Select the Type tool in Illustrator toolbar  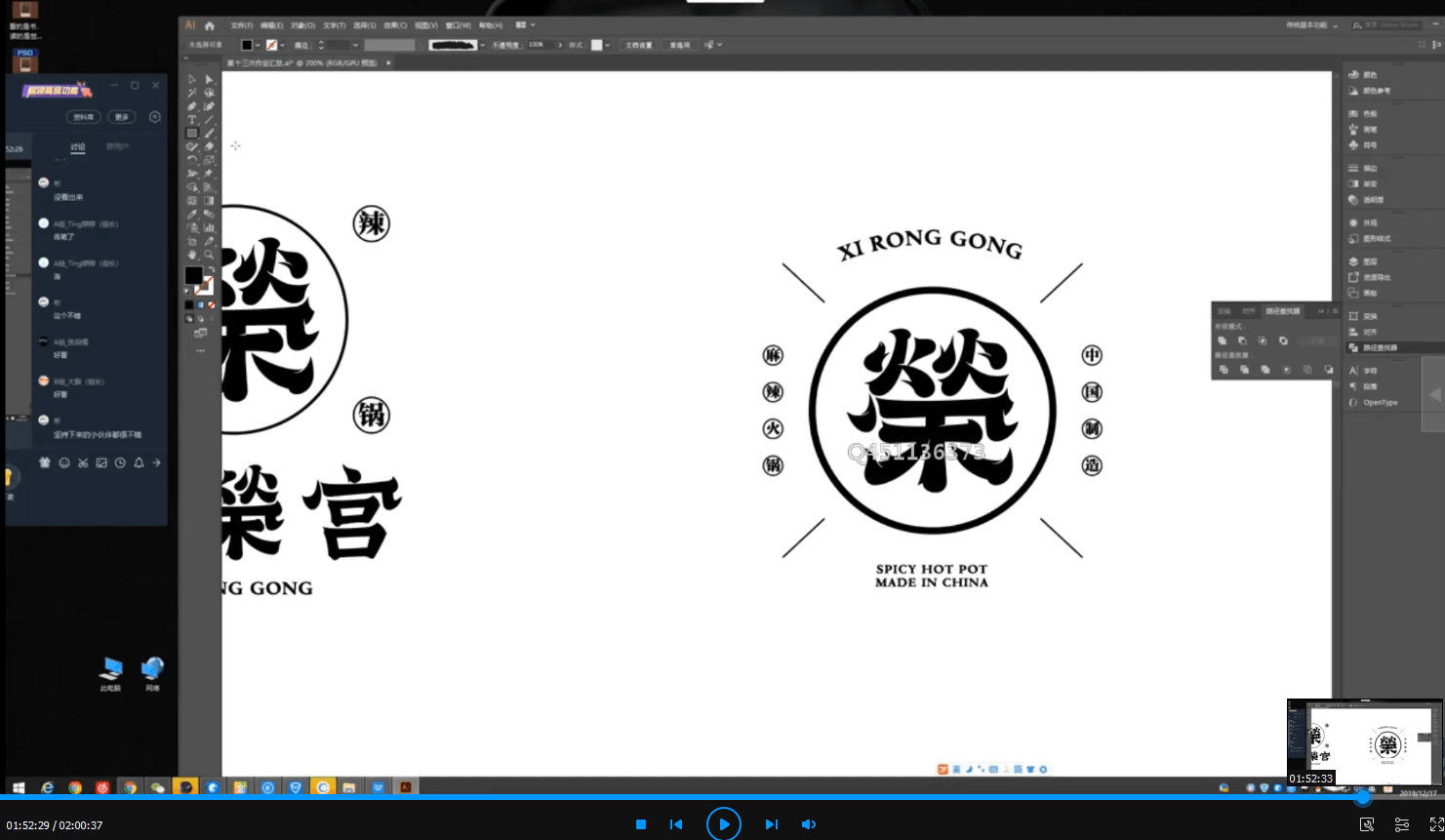pyautogui.click(x=192, y=120)
